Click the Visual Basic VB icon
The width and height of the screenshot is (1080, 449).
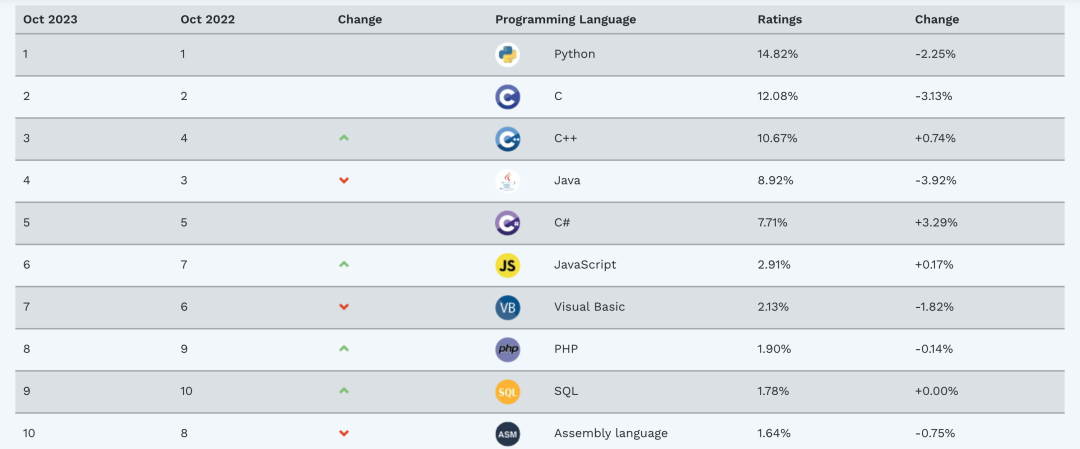click(507, 307)
